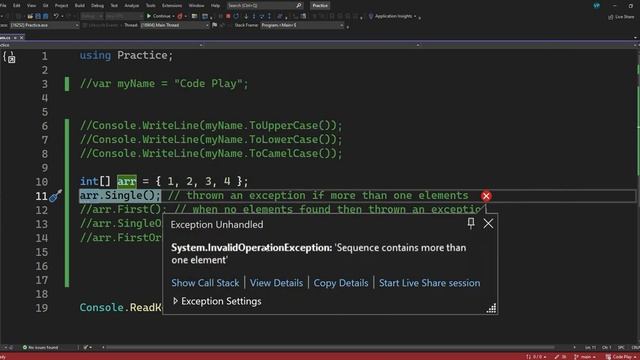Click the vertical scrollbar at editor's right edge
The image size is (640, 360).
(638, 196)
